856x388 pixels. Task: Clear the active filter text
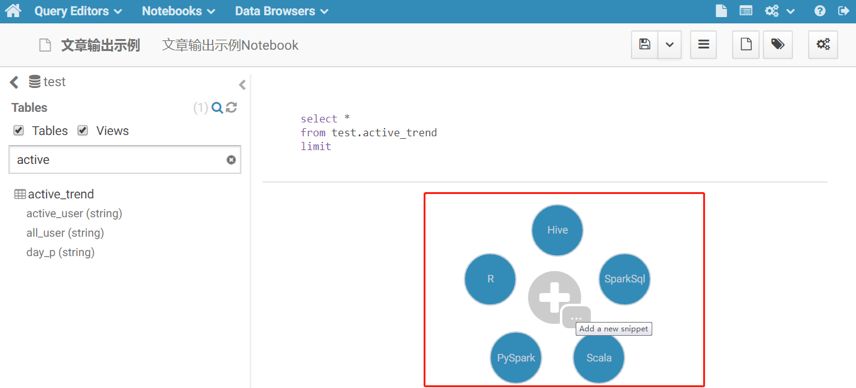click(x=231, y=160)
